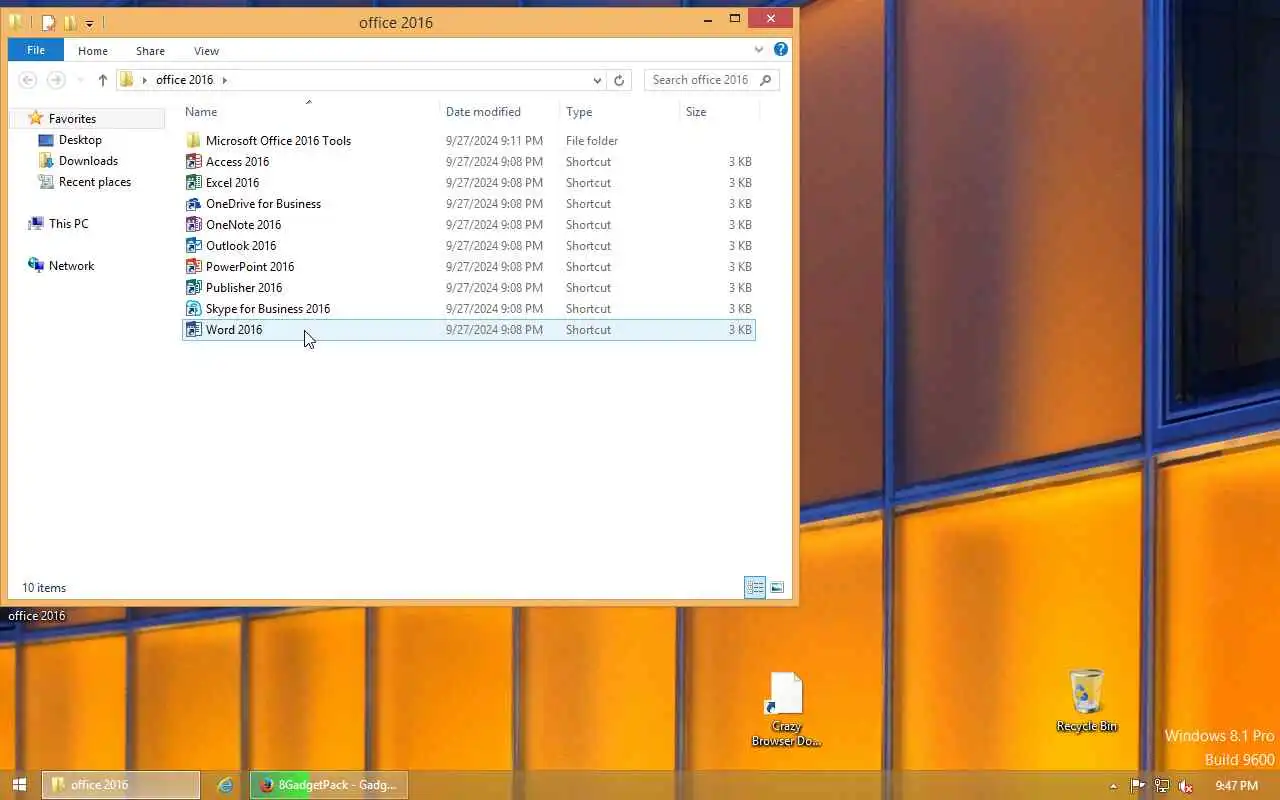1280x800 pixels.
Task: Select the OneNote 2016 shortcut icon
Action: pos(194,224)
